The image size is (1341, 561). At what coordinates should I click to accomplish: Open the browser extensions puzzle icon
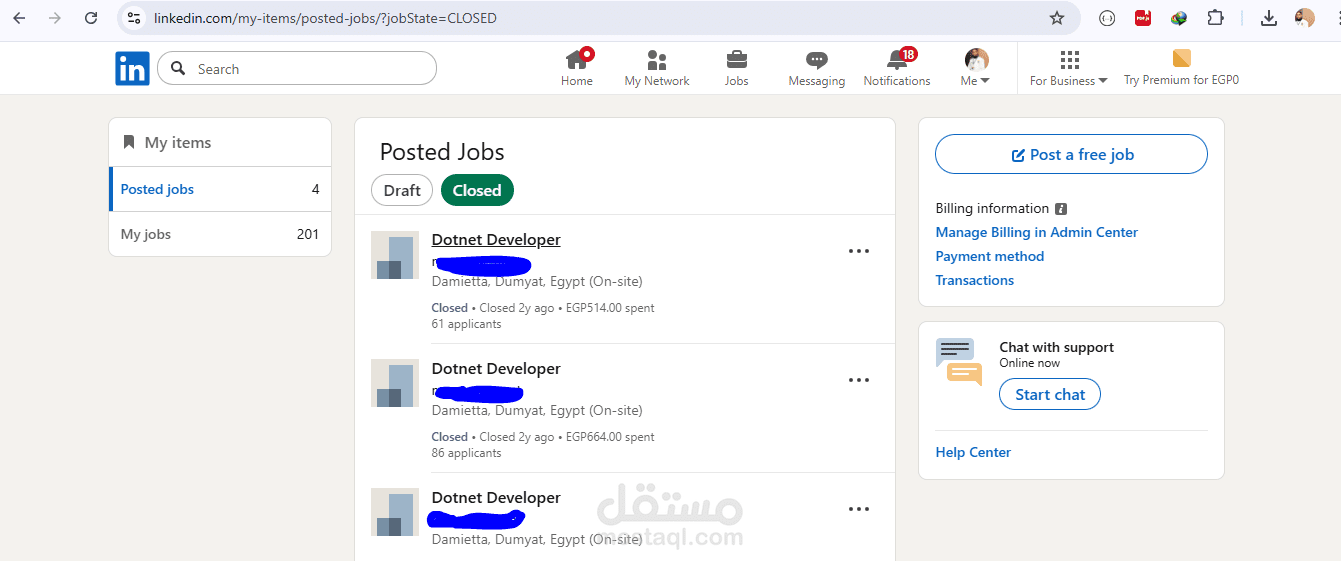(1215, 18)
